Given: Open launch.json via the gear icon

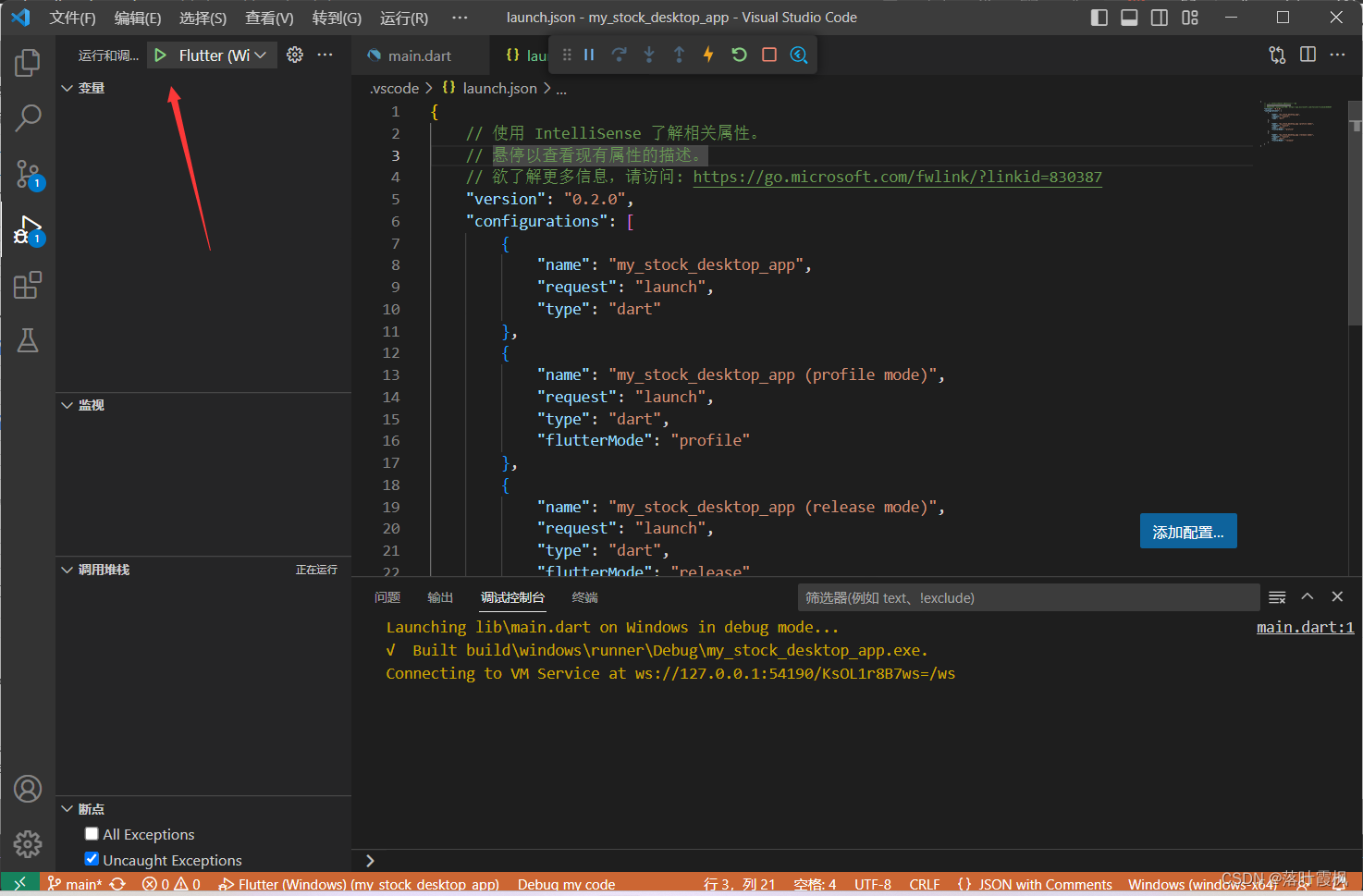Looking at the screenshot, I should [295, 55].
